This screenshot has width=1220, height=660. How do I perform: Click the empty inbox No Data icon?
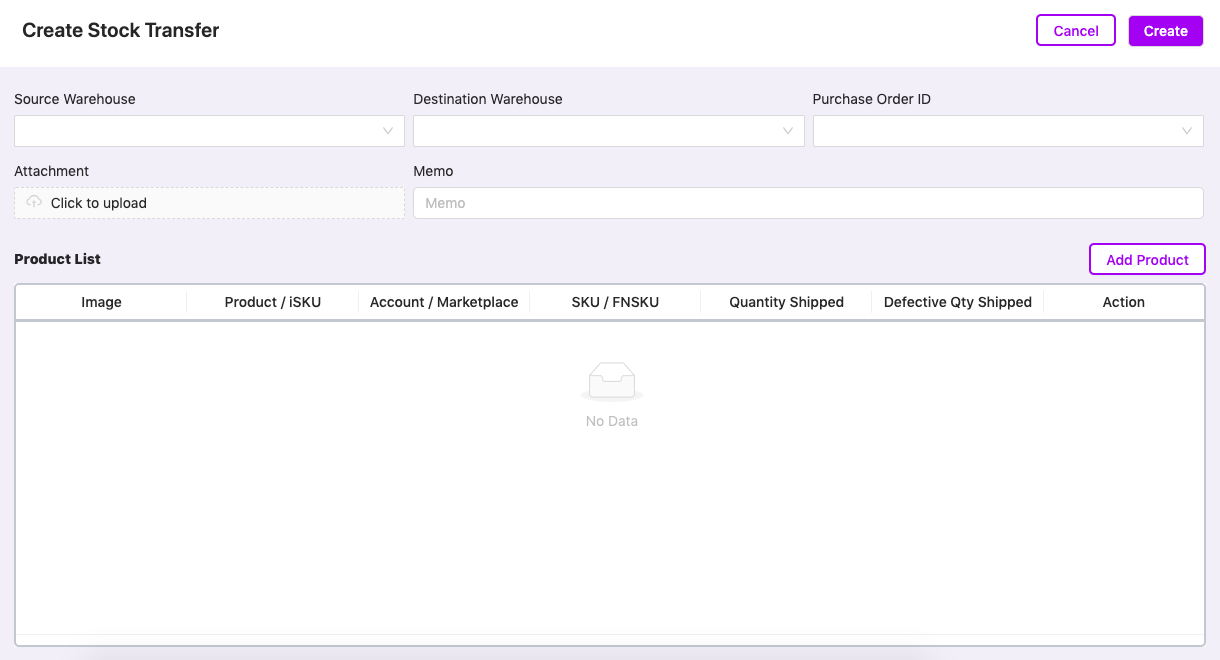(x=612, y=382)
